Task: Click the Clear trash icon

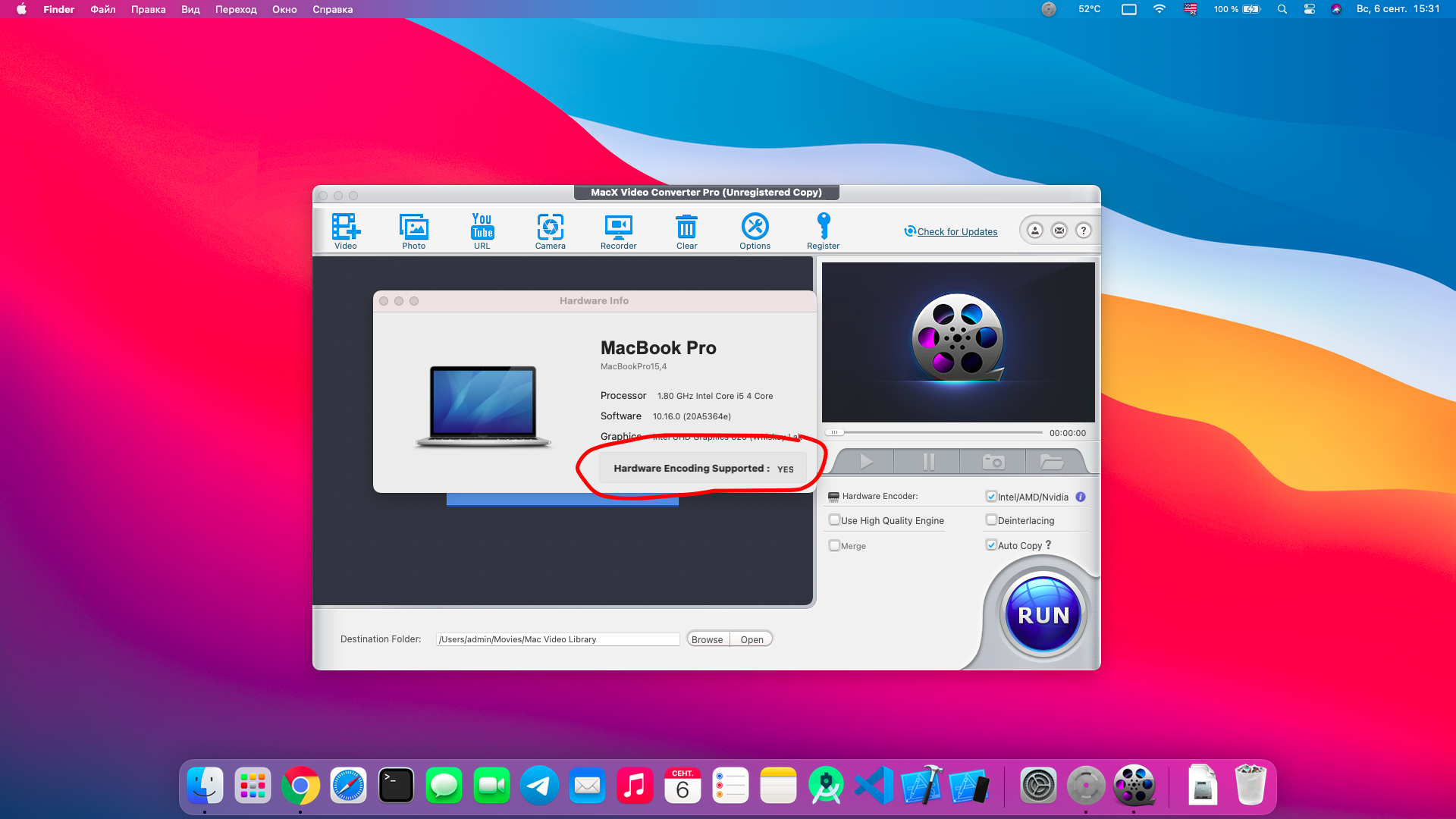Action: (686, 227)
